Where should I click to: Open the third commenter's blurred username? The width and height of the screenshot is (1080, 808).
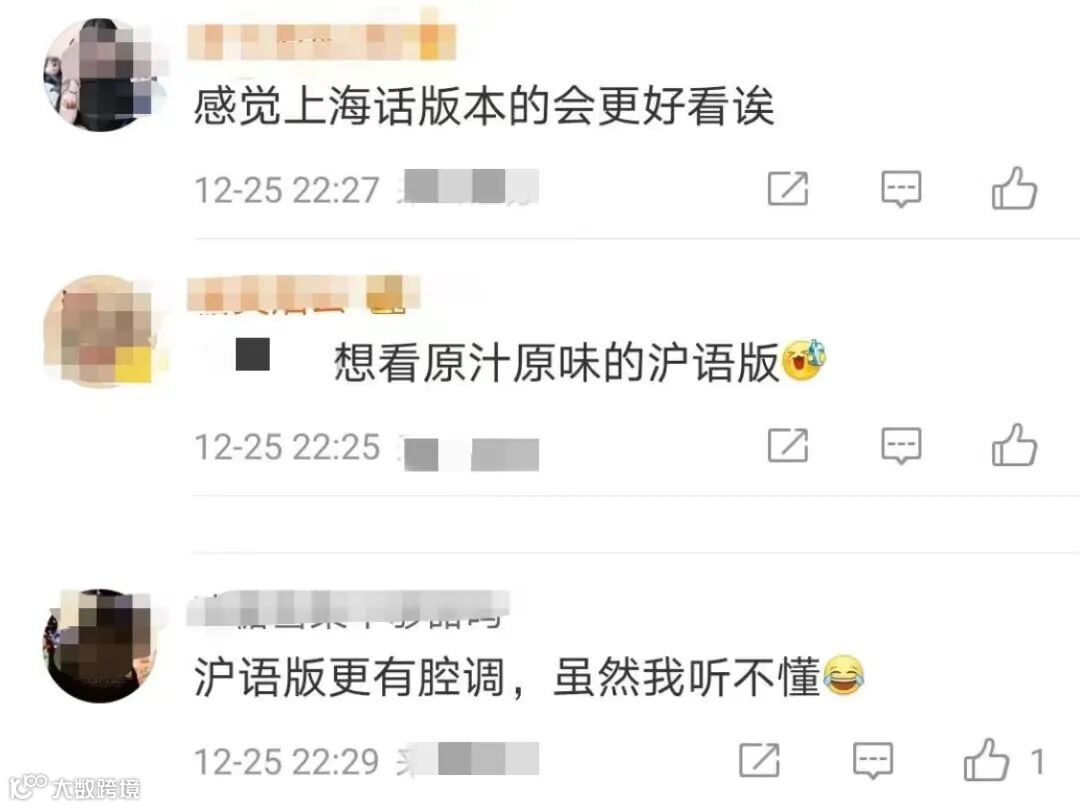(x=349, y=609)
